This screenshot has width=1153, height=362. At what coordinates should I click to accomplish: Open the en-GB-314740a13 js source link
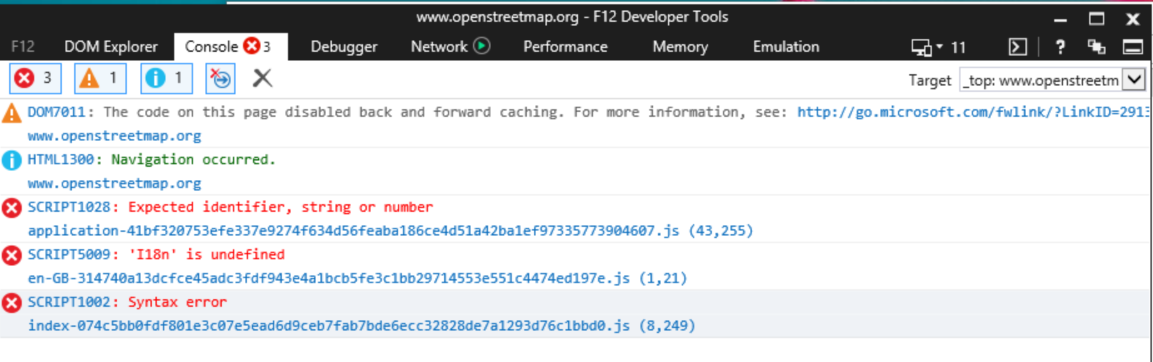pyautogui.click(x=357, y=278)
